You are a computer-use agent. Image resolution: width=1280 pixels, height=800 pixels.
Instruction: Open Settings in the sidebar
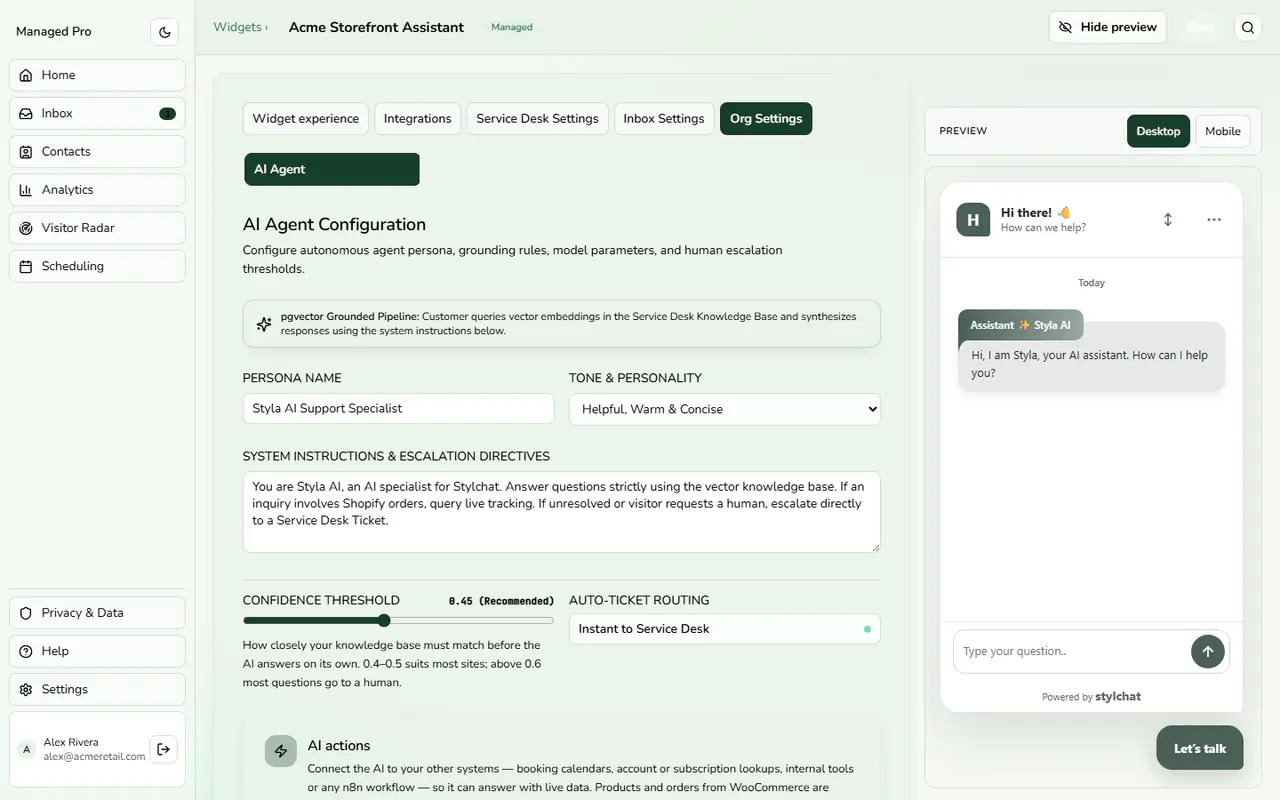pyautogui.click(x=97, y=689)
